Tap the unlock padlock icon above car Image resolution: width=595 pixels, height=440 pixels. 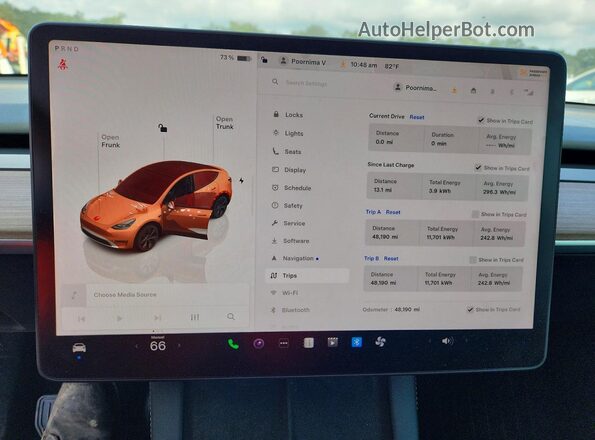point(162,128)
